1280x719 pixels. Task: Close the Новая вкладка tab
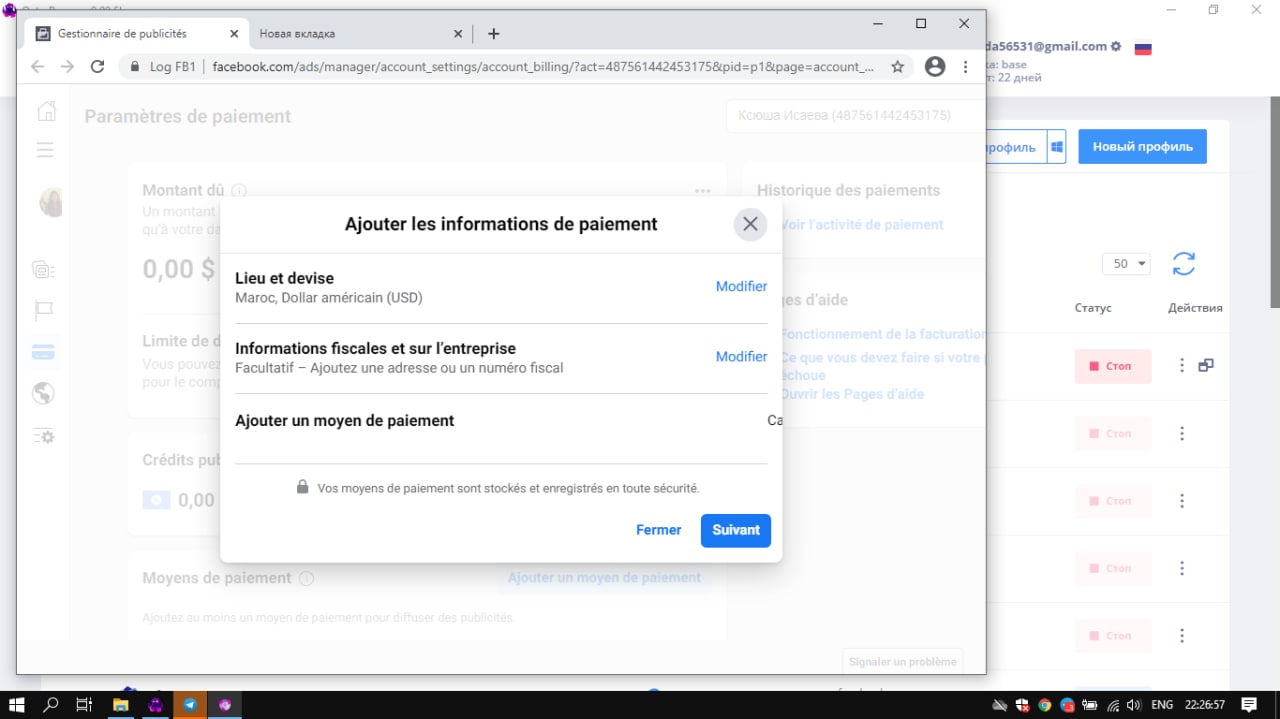coord(458,33)
